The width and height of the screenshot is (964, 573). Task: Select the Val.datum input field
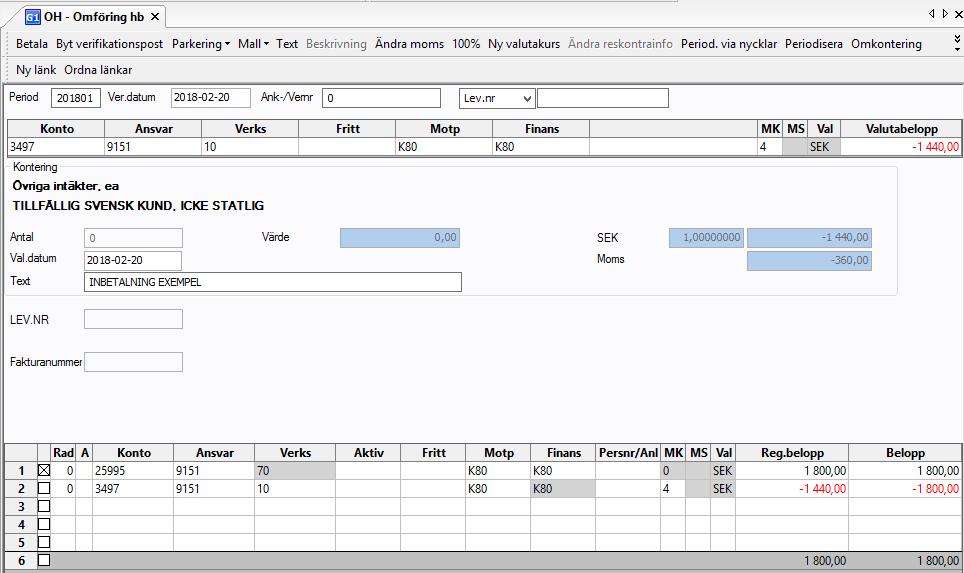[x=133, y=260]
